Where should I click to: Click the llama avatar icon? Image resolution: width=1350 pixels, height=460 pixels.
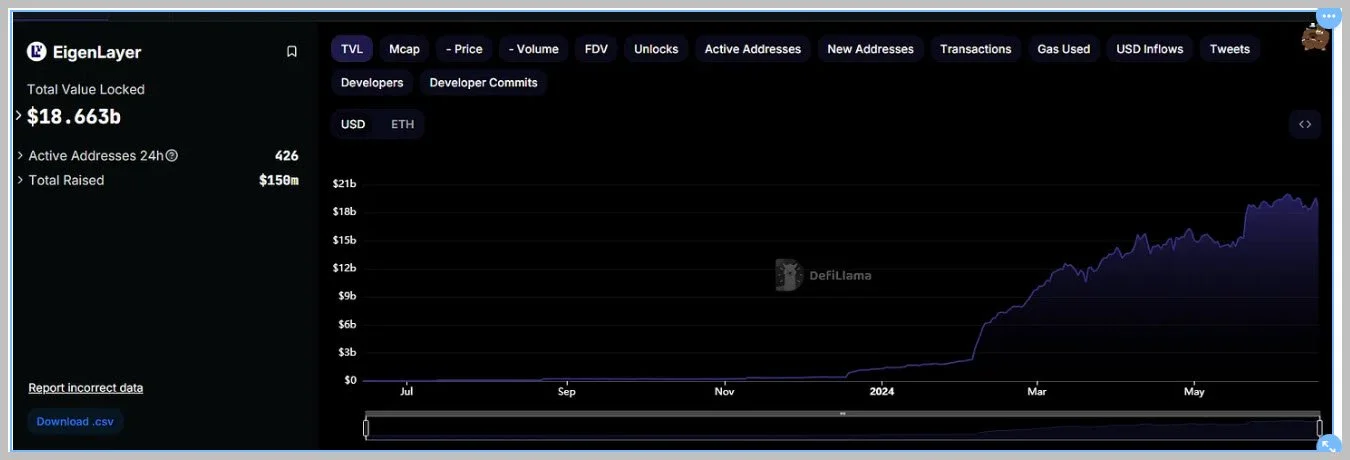click(1314, 38)
